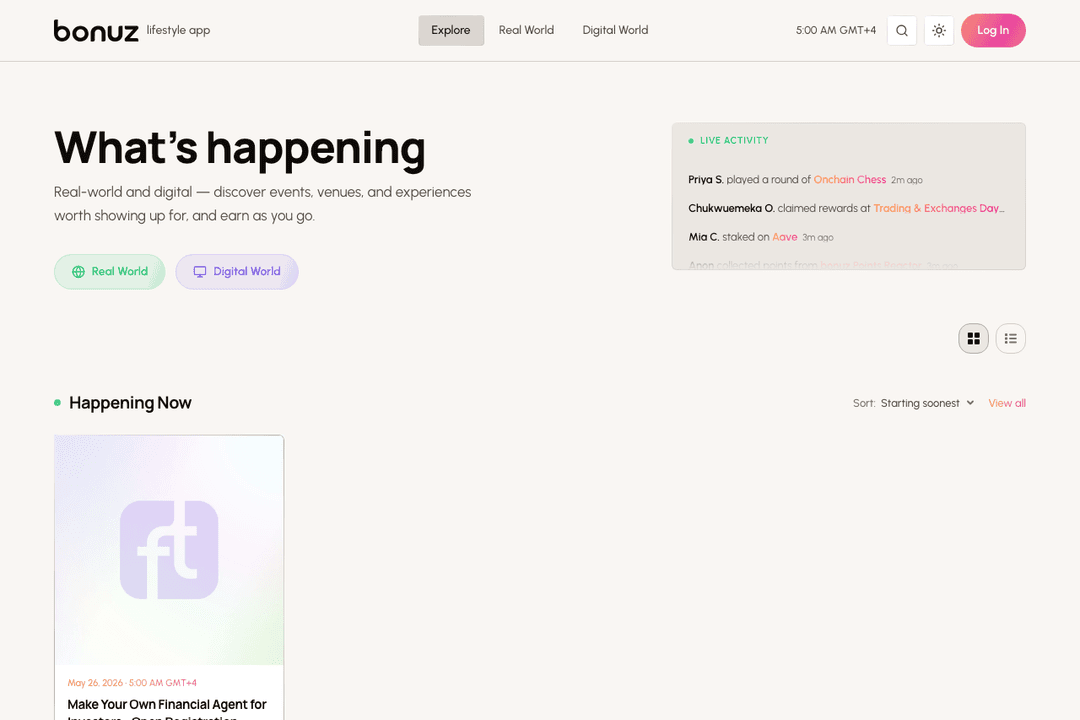Click the green Real World pill button
Viewport: 1080px width, 720px height.
pyautogui.click(x=110, y=271)
